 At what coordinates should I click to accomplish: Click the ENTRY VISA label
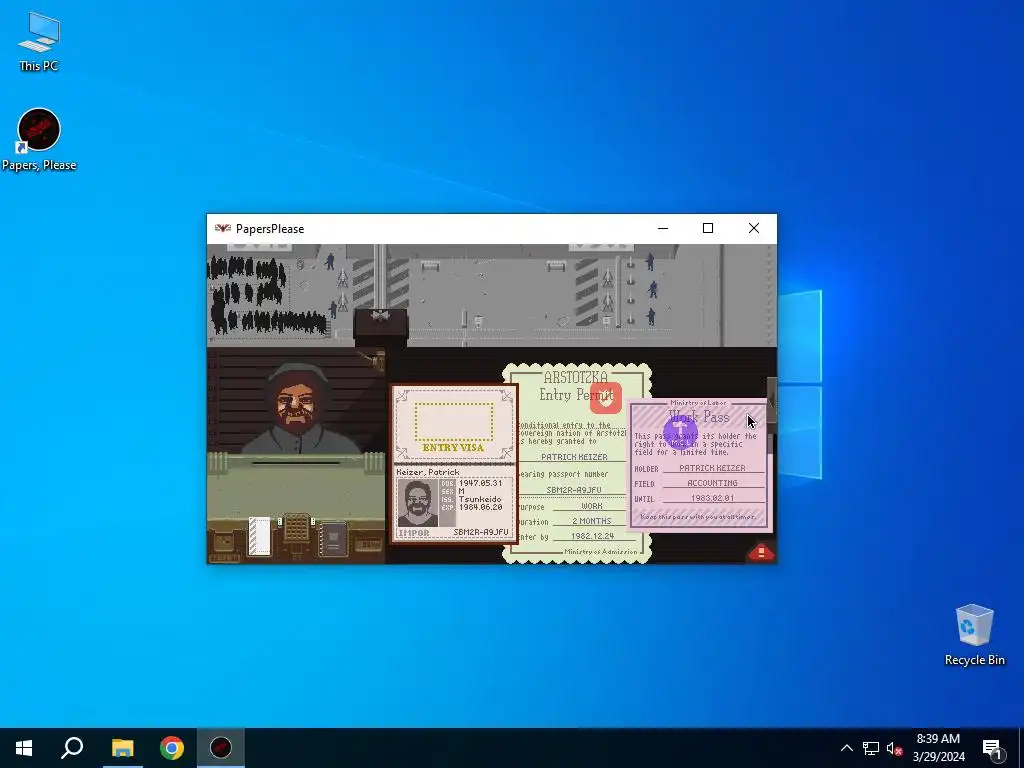click(453, 448)
